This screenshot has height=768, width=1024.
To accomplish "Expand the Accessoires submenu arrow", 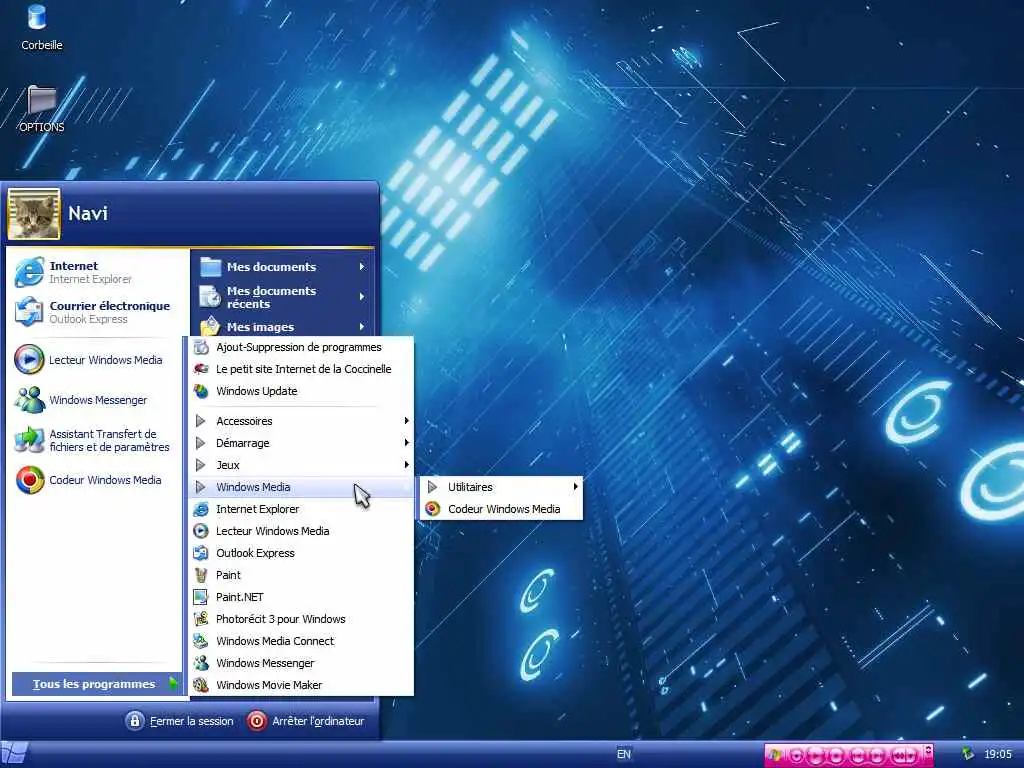I will [406, 421].
